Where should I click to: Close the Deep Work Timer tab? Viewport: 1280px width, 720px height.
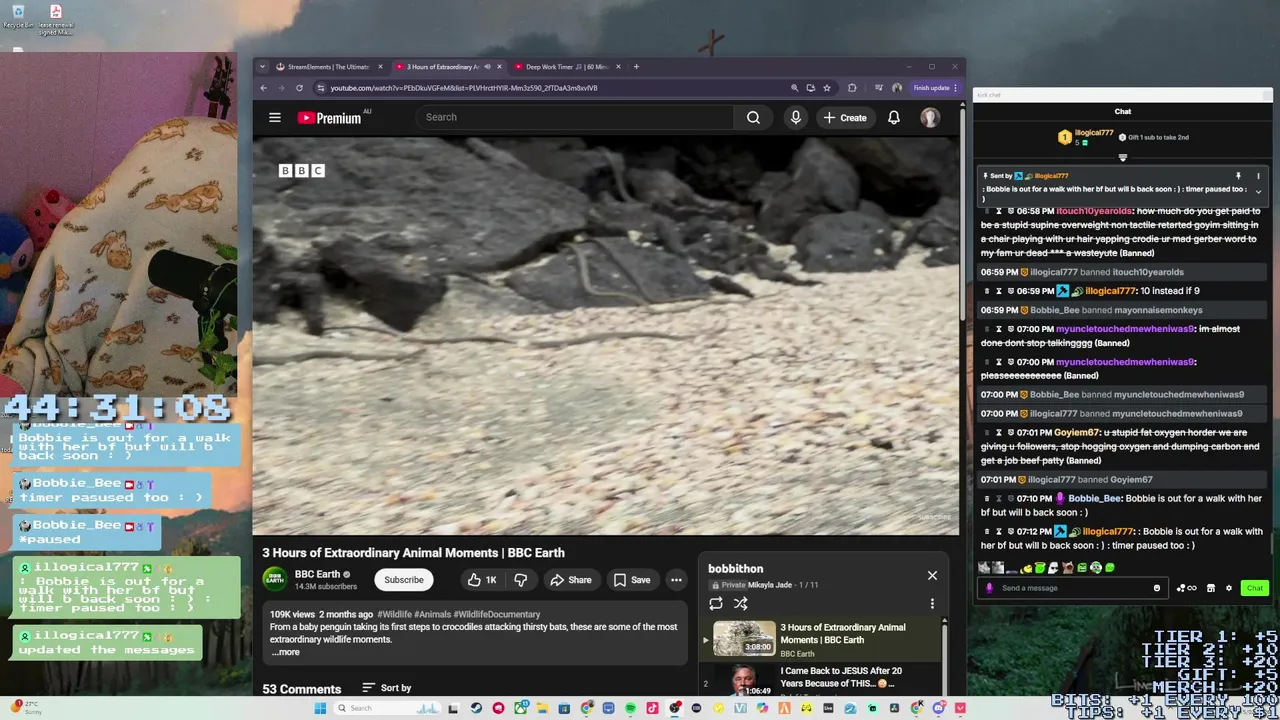click(x=618, y=67)
